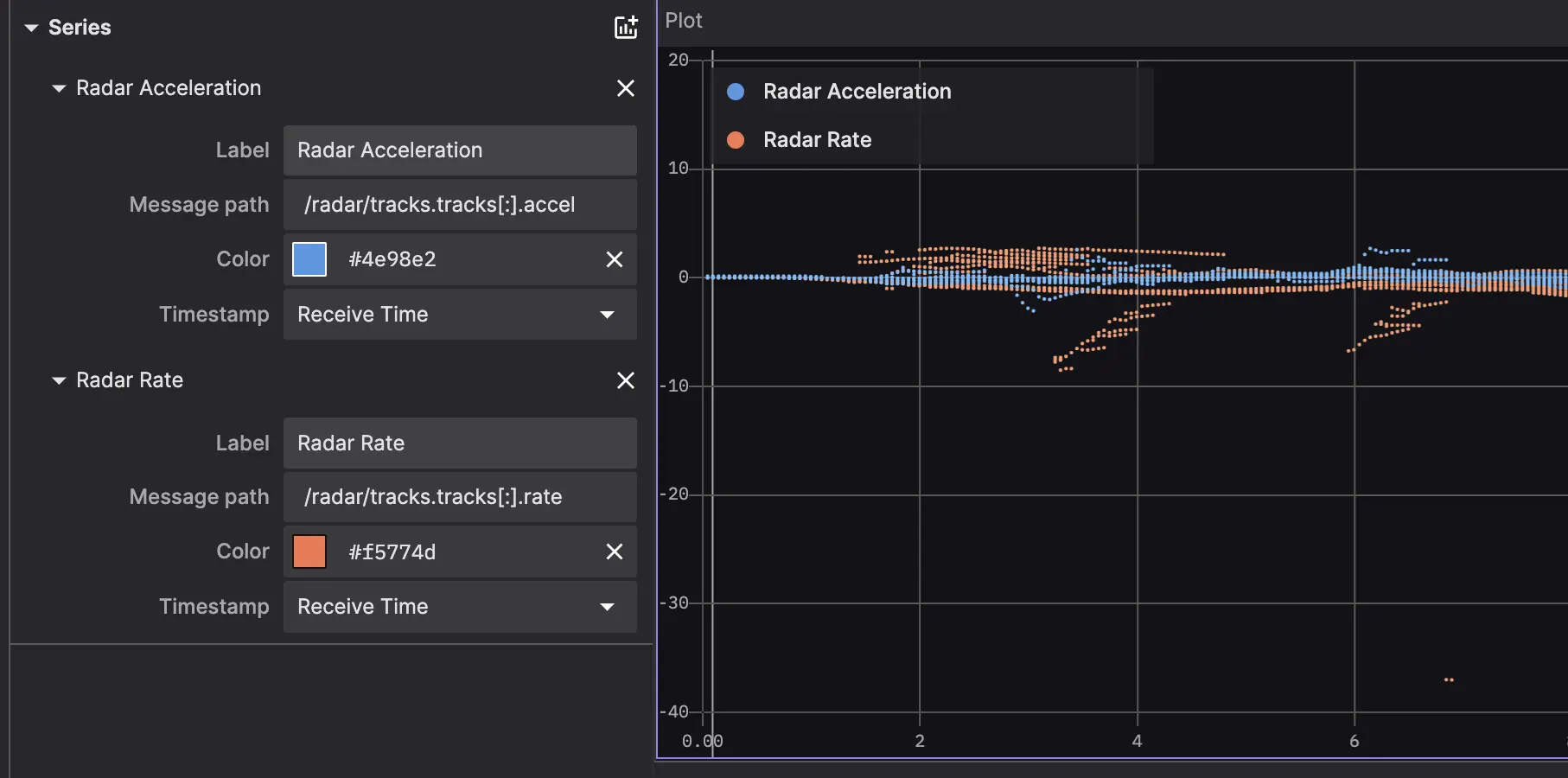1568x778 pixels.
Task: Open the blue color swatch picker
Action: tap(309, 259)
